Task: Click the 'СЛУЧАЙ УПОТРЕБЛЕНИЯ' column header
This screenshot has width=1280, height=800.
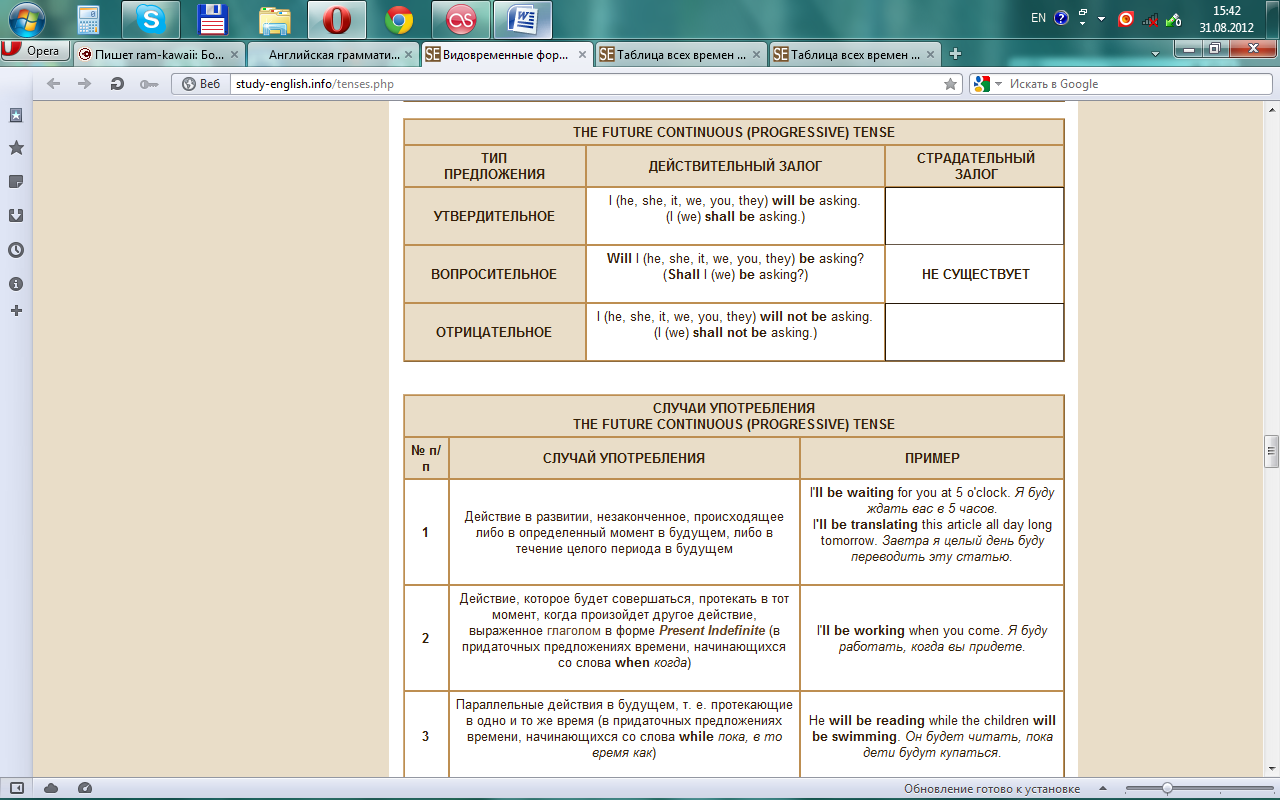Action: (x=624, y=458)
